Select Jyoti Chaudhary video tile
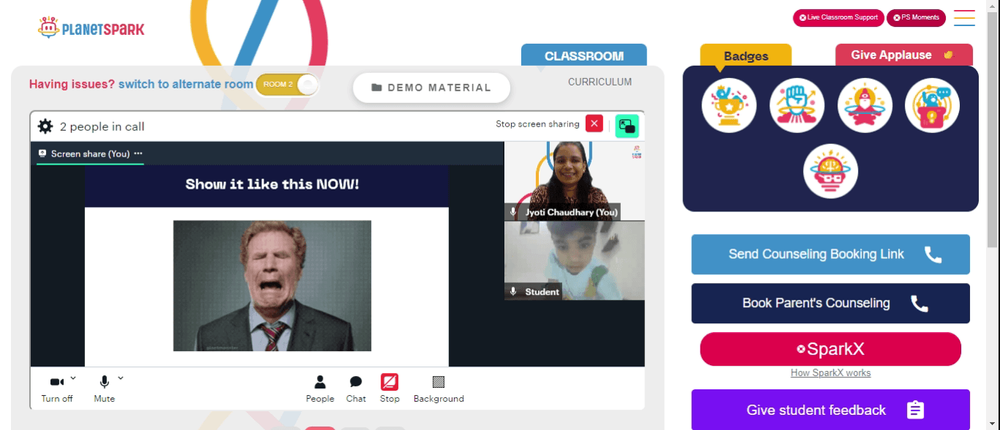This screenshot has width=1000, height=430. coord(574,181)
